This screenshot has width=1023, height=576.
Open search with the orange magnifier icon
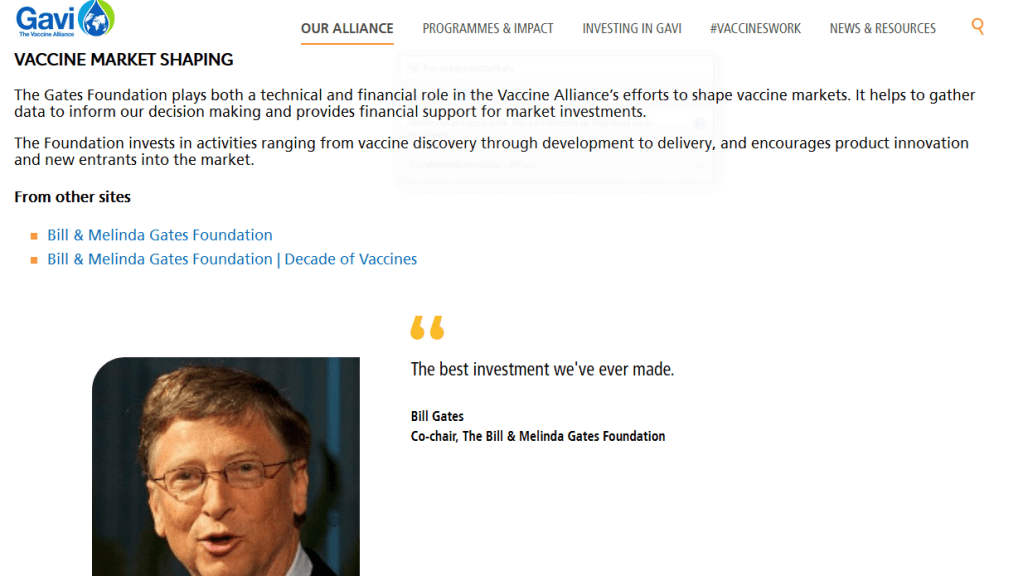coord(978,27)
